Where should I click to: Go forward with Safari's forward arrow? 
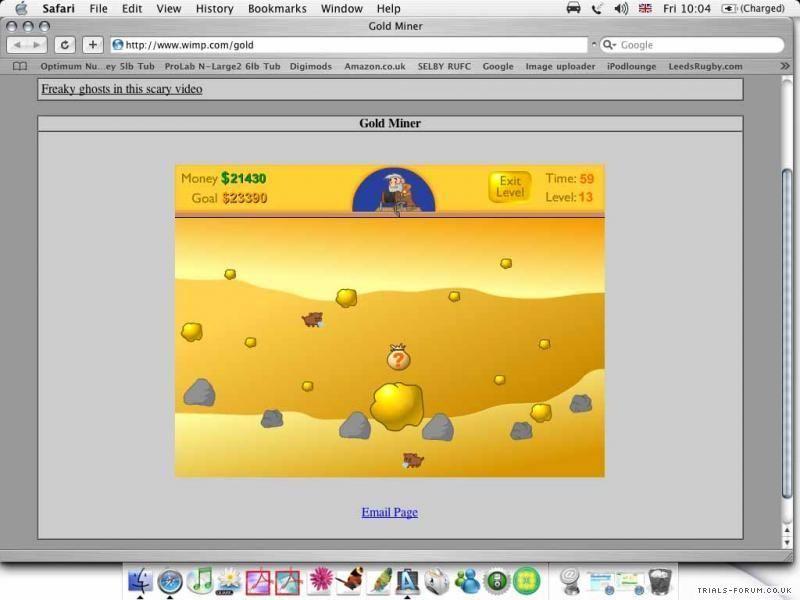[x=36, y=45]
